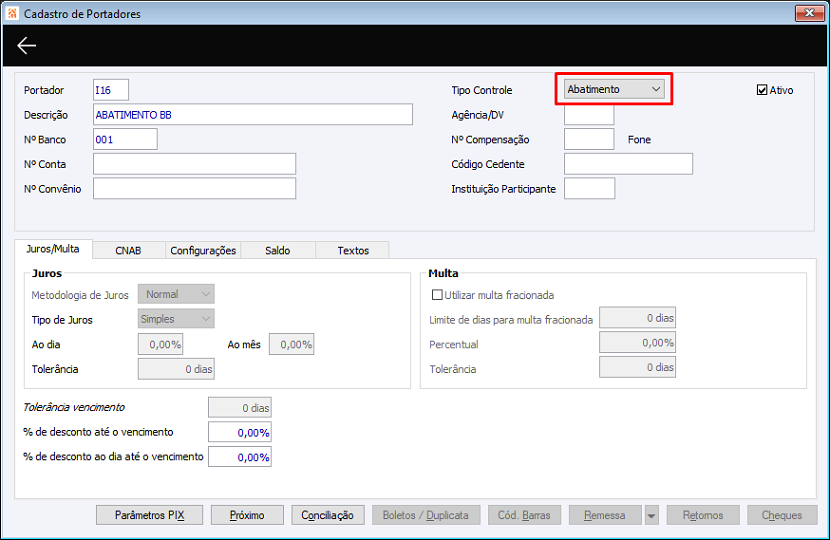Go back using the arrow icon
Screen dimensions: 830x540
(x=26, y=46)
